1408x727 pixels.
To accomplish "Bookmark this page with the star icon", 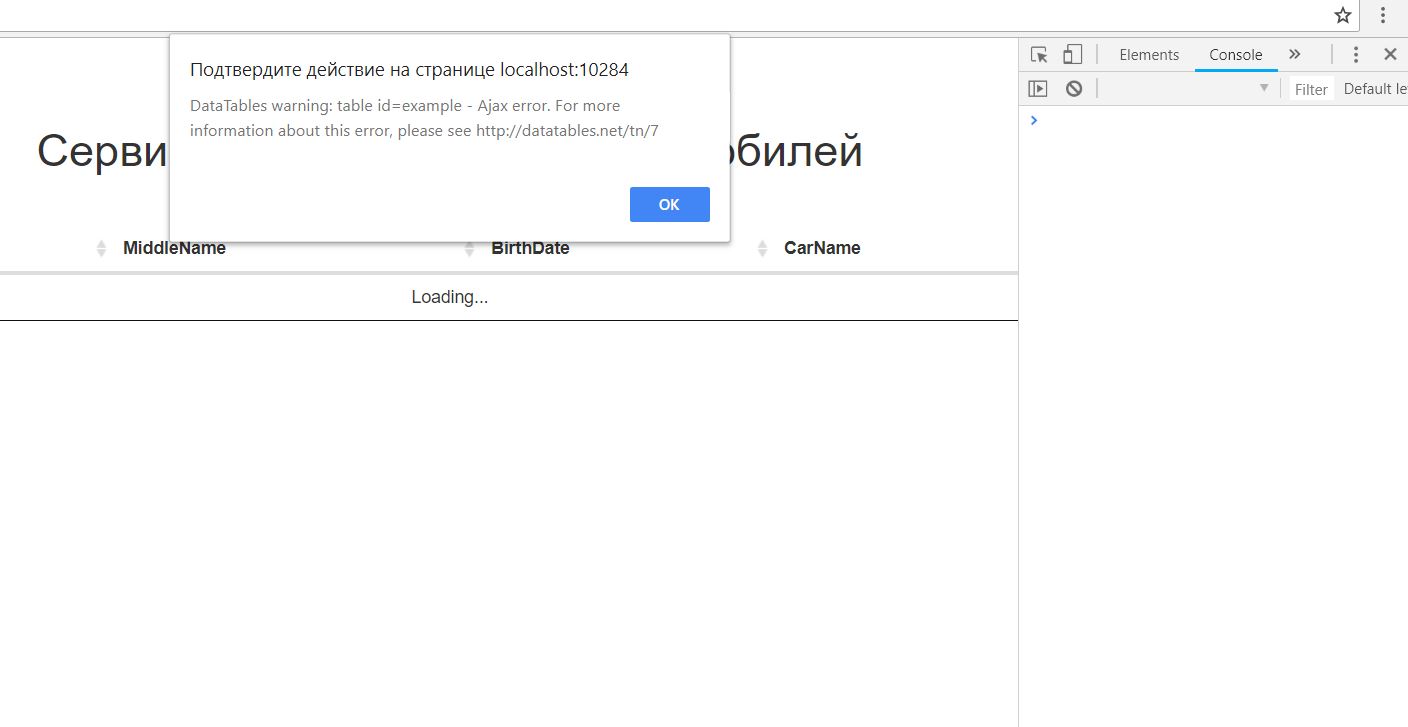I will tap(1343, 15).
